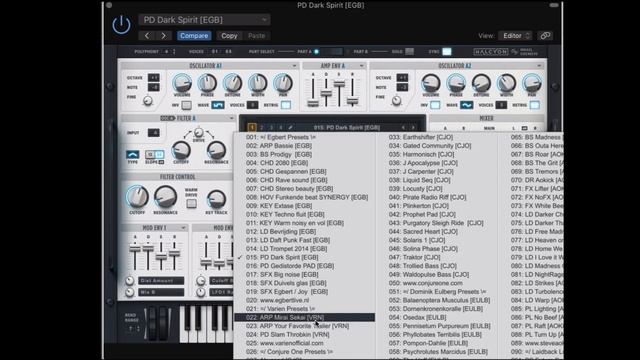The height and width of the screenshot is (360, 640).
Task: Click the Copy button
Action: point(229,36)
